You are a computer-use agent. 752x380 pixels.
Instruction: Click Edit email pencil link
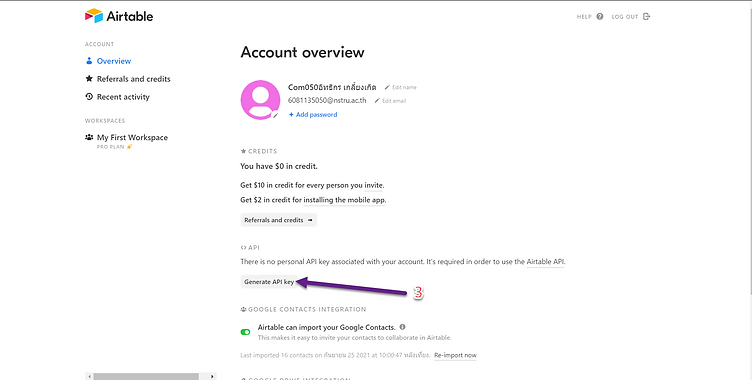pos(390,101)
